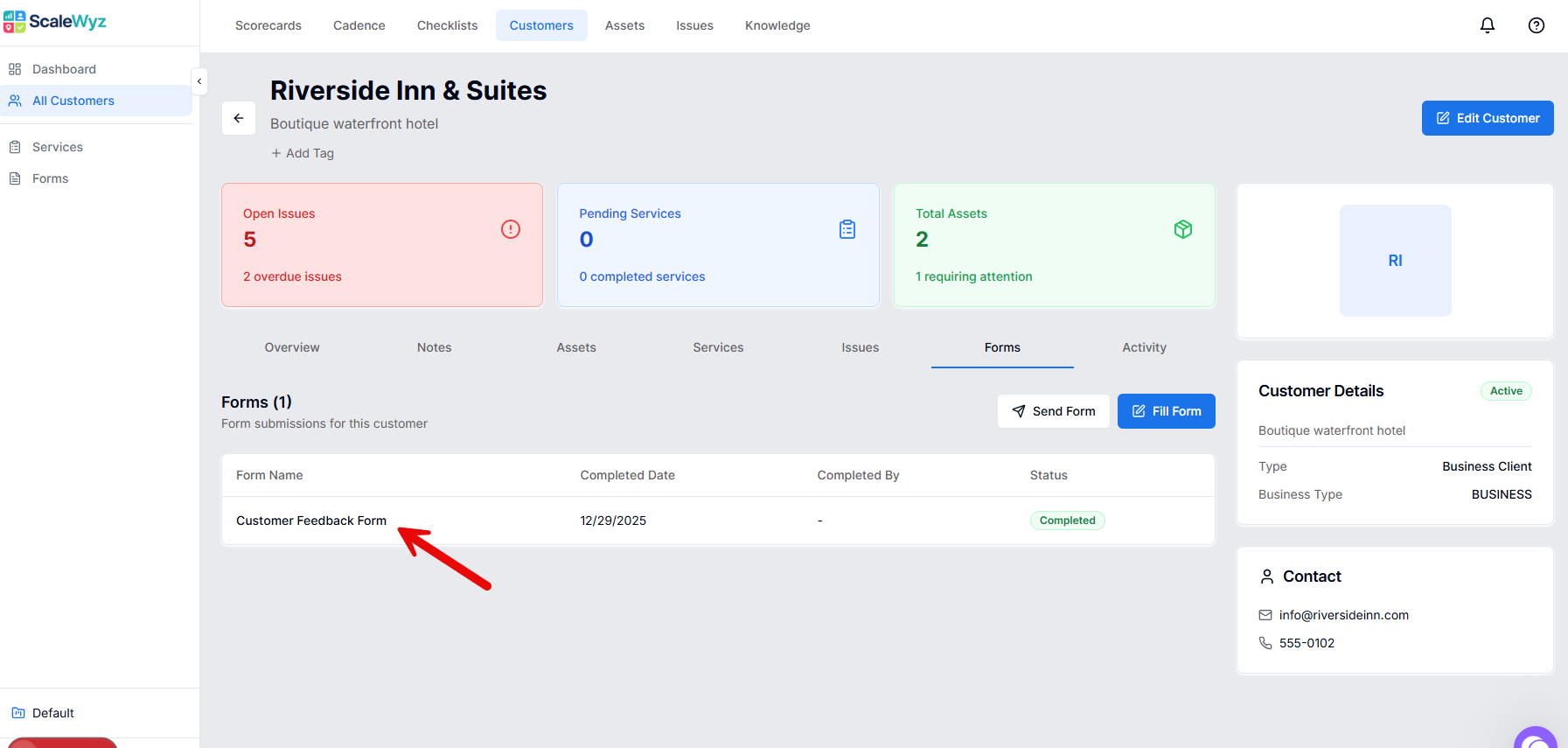Viewport: 1568px width, 748px height.
Task: Open Dashboard from the sidebar
Action: (64, 69)
